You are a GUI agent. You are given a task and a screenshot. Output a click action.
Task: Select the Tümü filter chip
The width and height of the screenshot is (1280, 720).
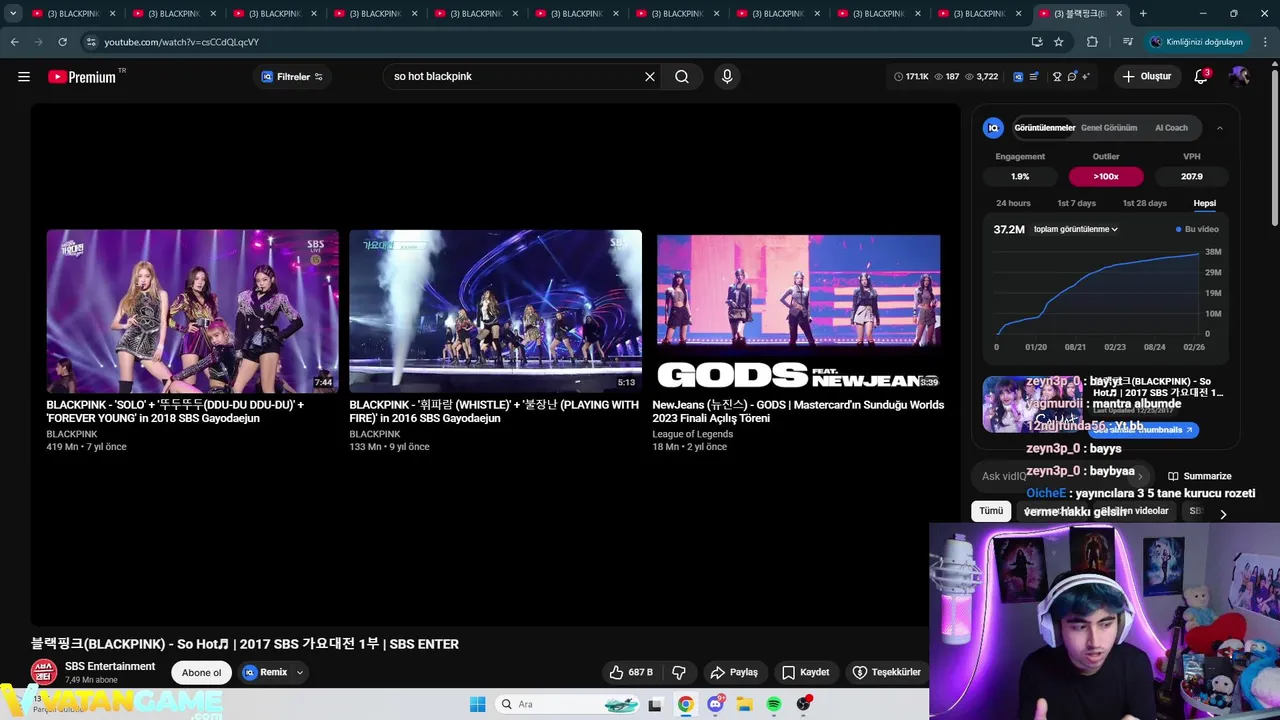[x=991, y=511]
